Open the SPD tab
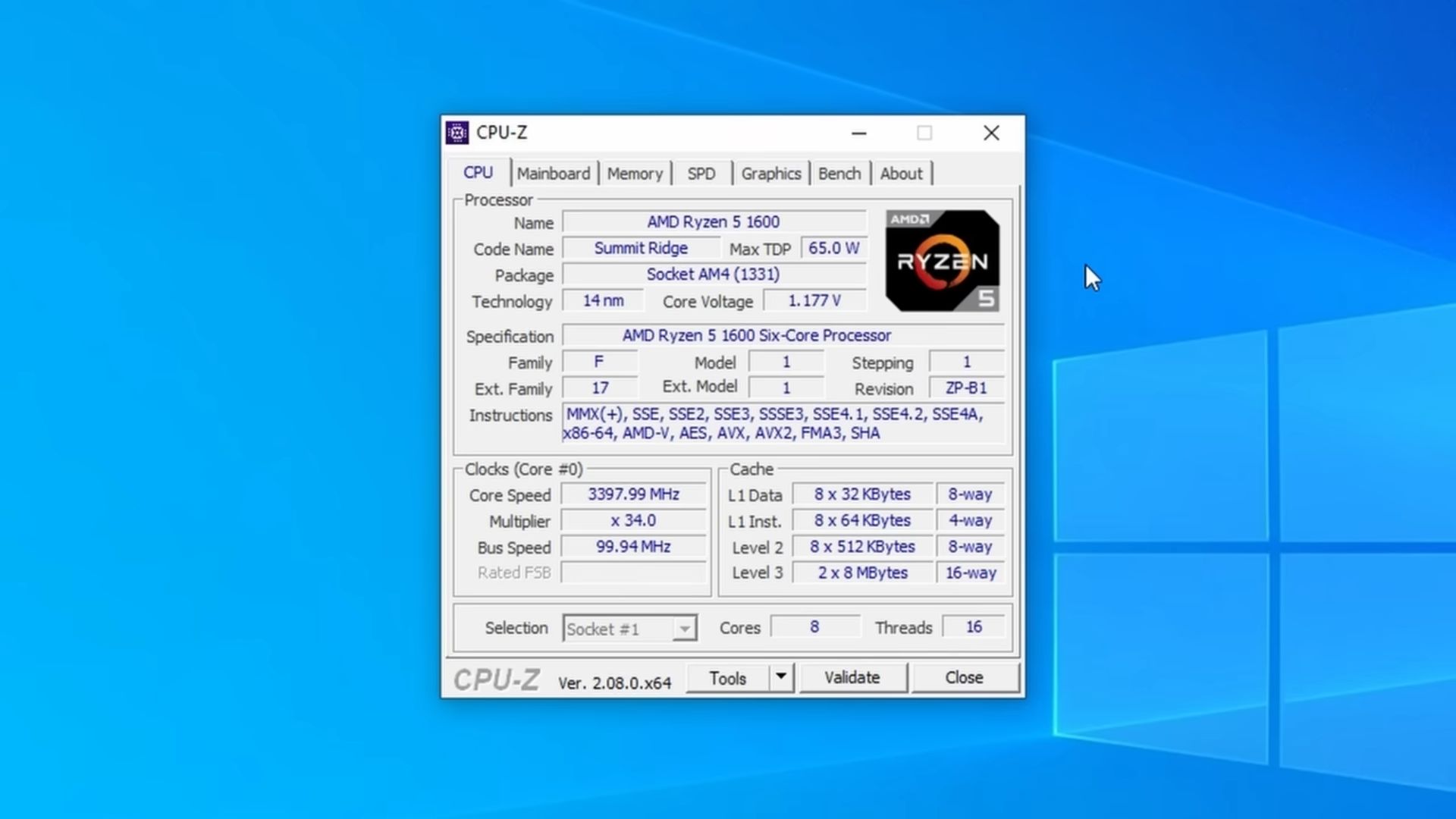Screen dimensions: 1456x819 coord(701,174)
